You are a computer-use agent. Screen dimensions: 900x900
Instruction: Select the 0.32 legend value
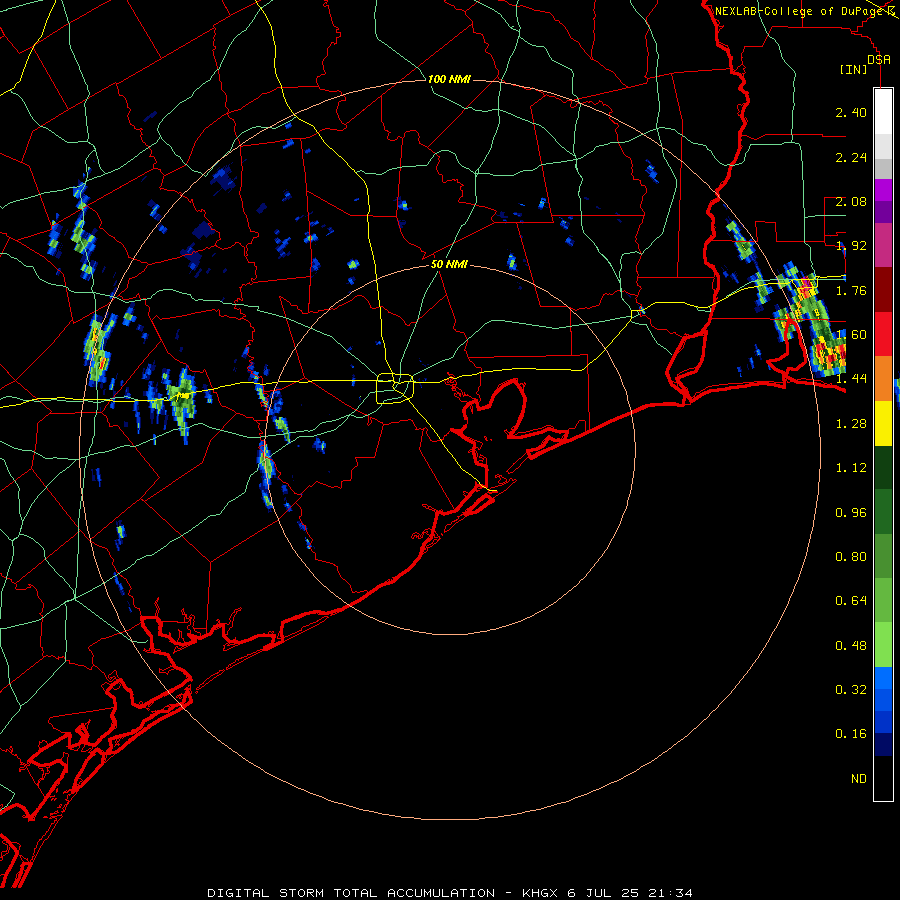coord(851,690)
